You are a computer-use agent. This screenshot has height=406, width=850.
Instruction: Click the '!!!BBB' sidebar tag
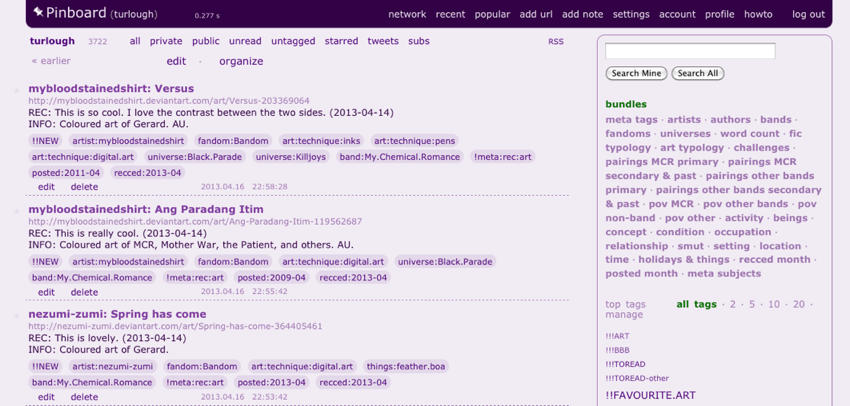(617, 350)
